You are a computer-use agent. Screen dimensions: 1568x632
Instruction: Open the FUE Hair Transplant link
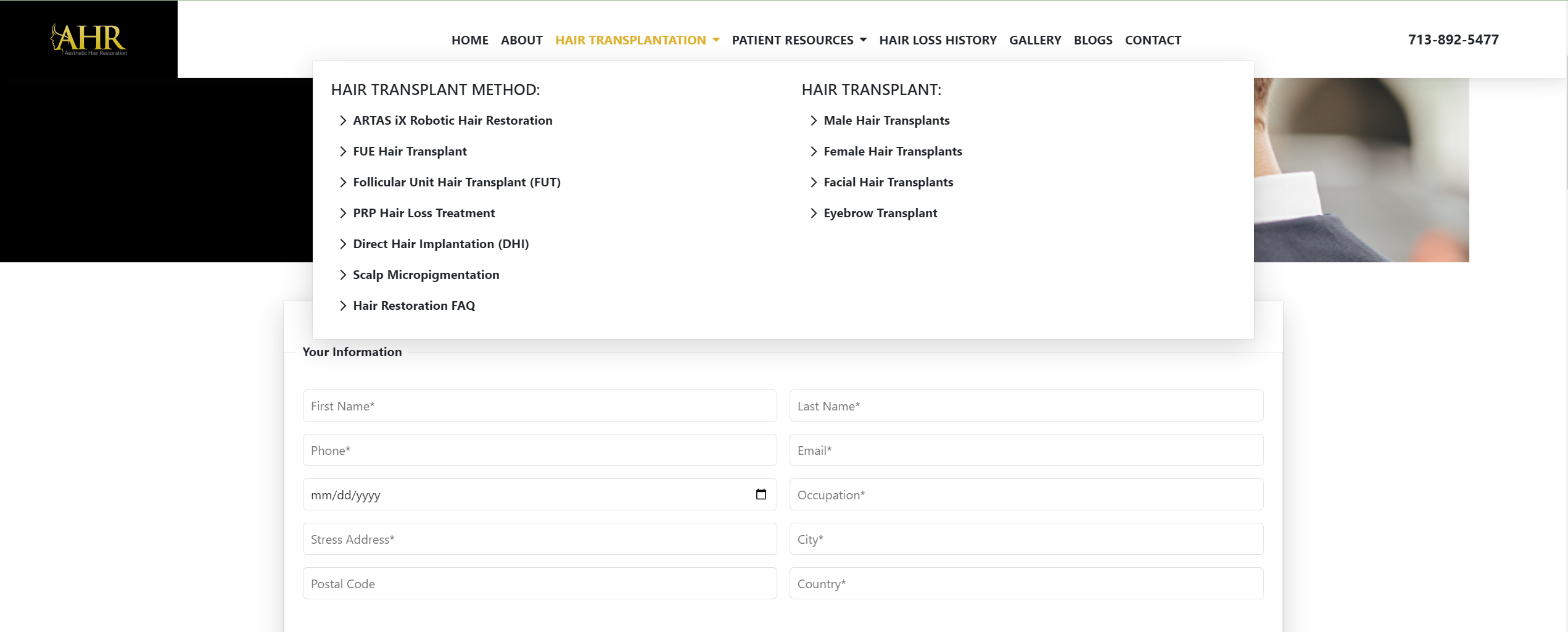(410, 152)
